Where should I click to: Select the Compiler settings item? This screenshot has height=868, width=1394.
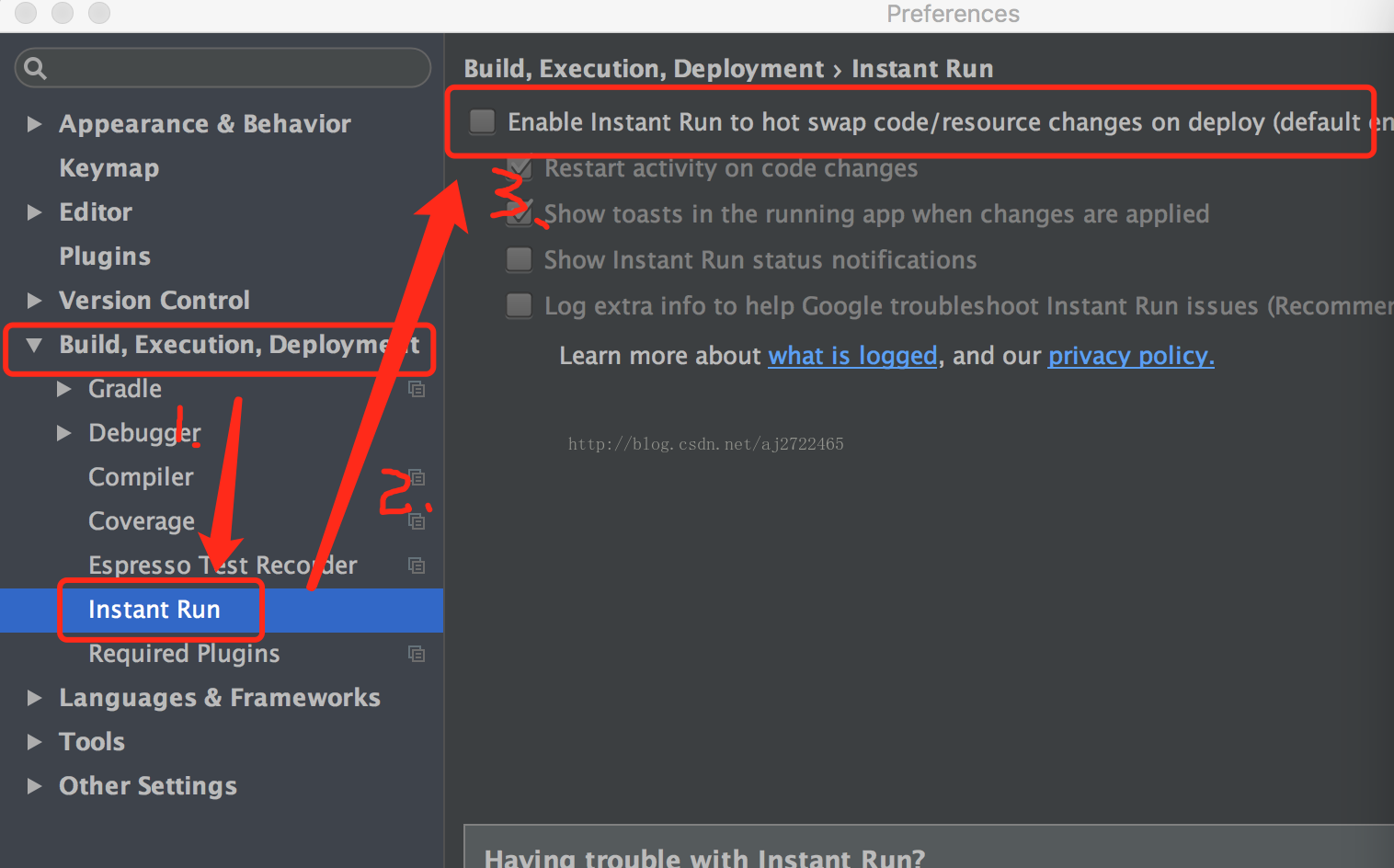click(x=141, y=477)
